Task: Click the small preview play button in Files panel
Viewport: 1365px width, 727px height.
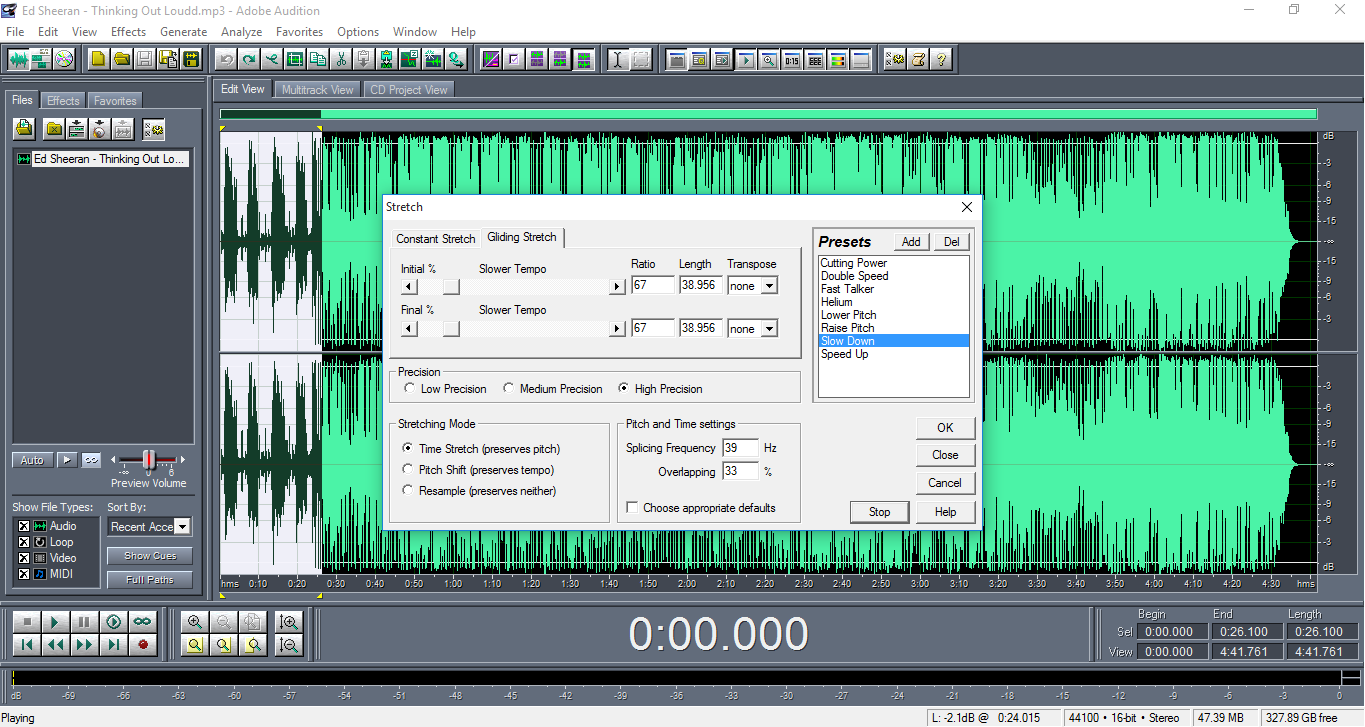Action: pos(67,460)
